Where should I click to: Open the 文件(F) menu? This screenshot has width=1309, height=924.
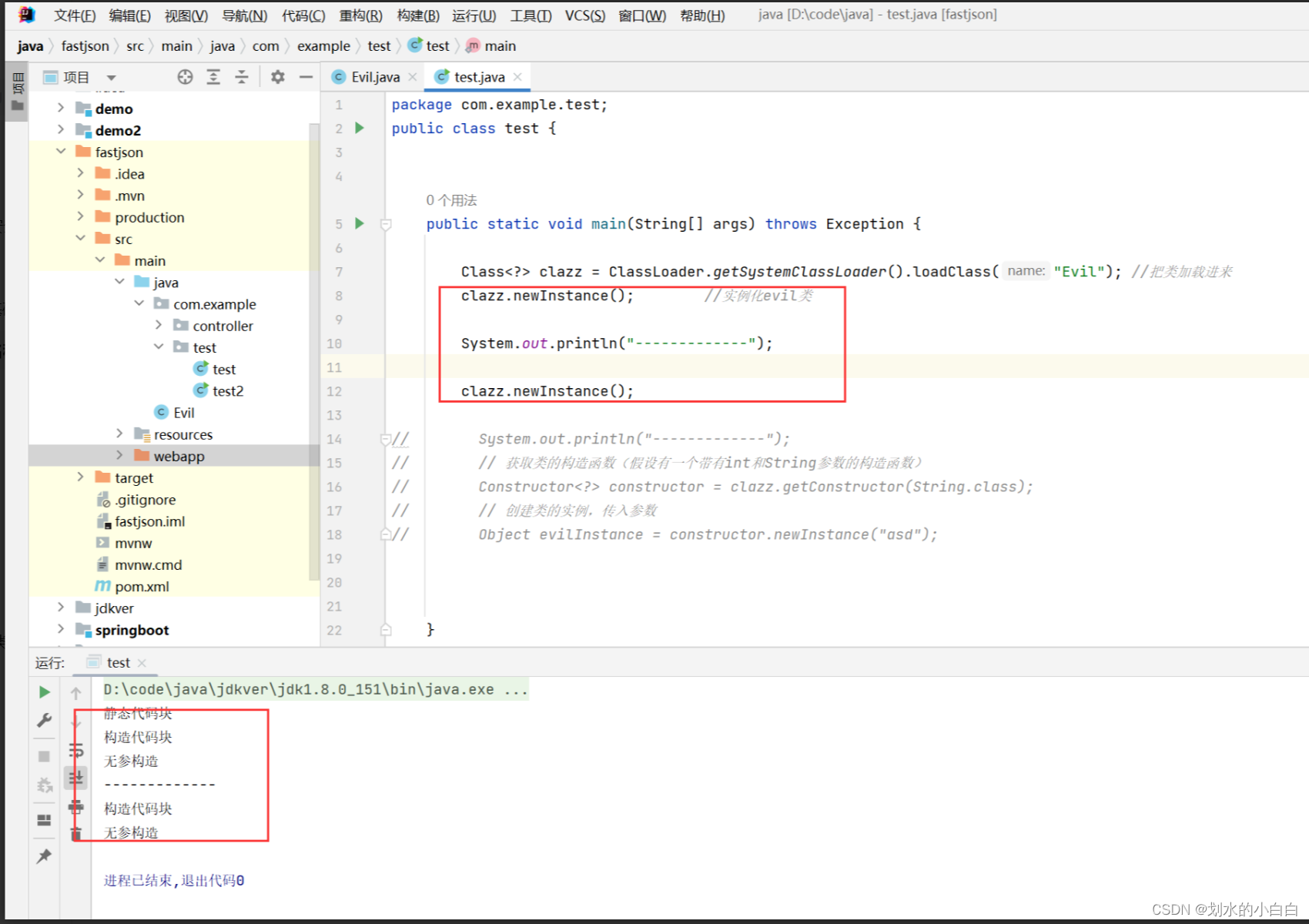coord(75,15)
